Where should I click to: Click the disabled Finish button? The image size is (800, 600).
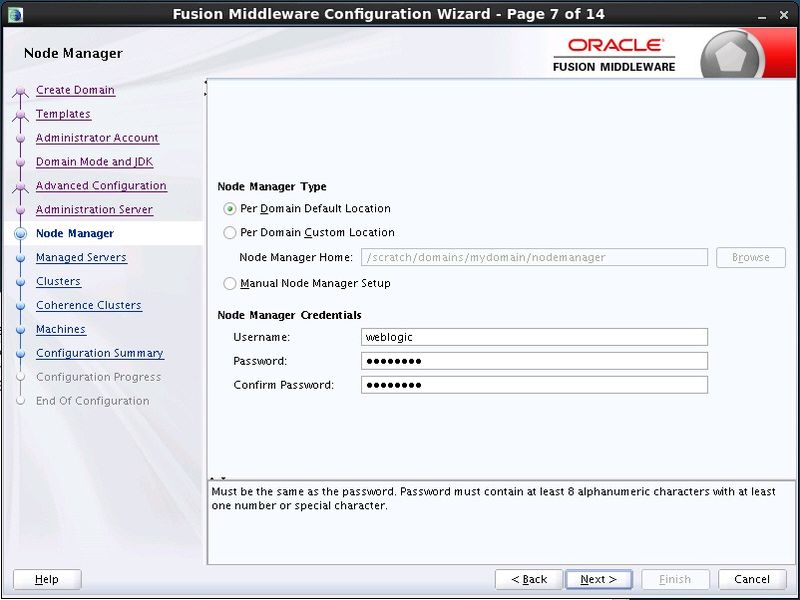(x=675, y=579)
